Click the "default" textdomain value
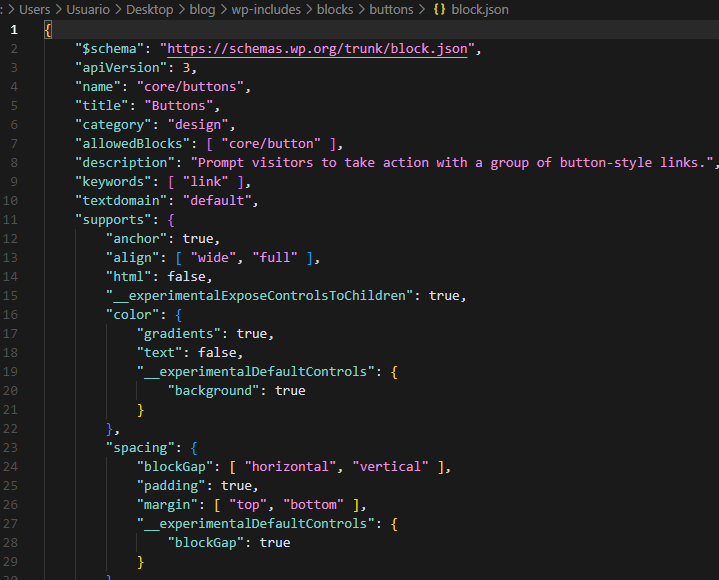Screen dimensions: 719x580 223,200
